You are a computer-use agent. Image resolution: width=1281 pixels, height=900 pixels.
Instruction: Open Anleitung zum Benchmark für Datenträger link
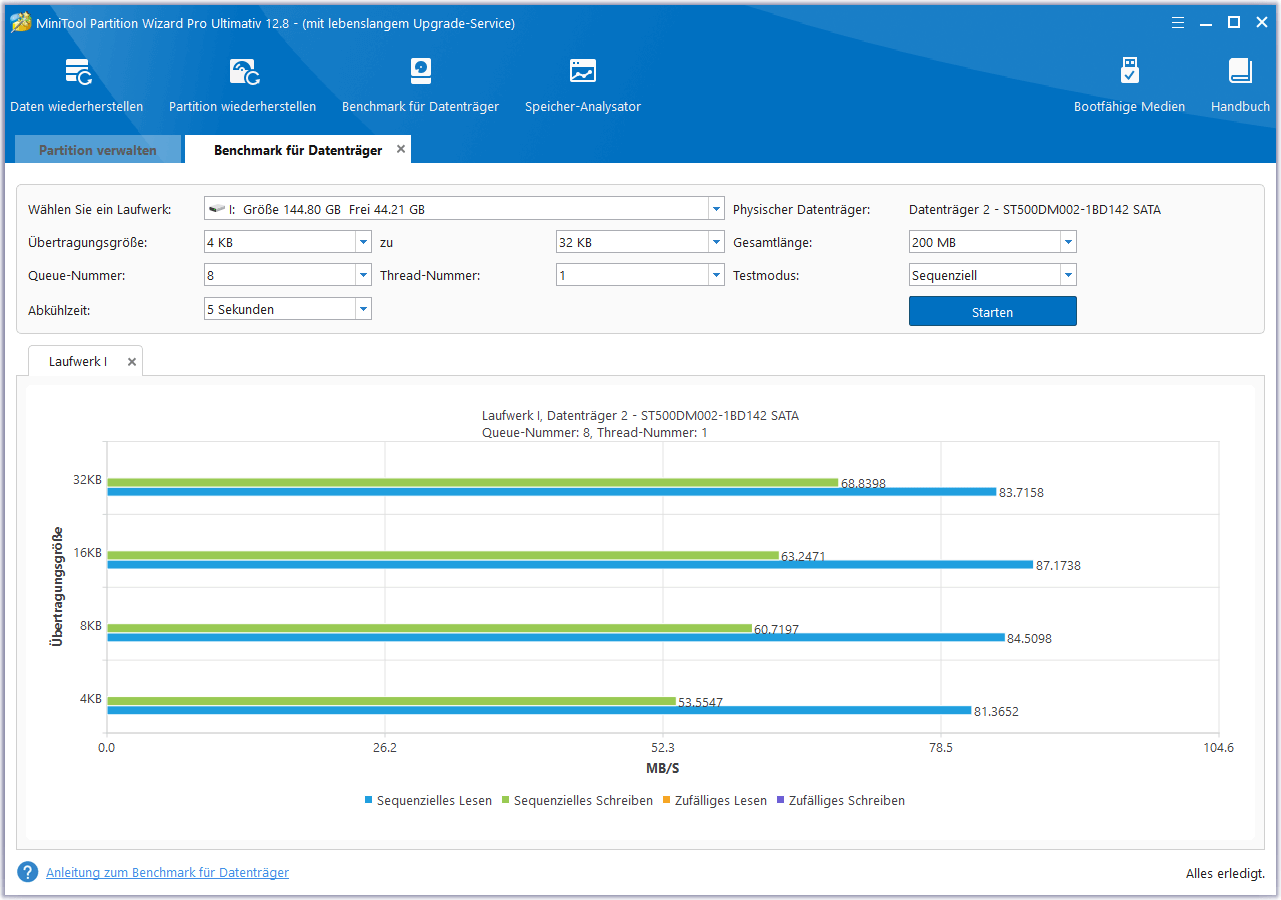click(167, 873)
